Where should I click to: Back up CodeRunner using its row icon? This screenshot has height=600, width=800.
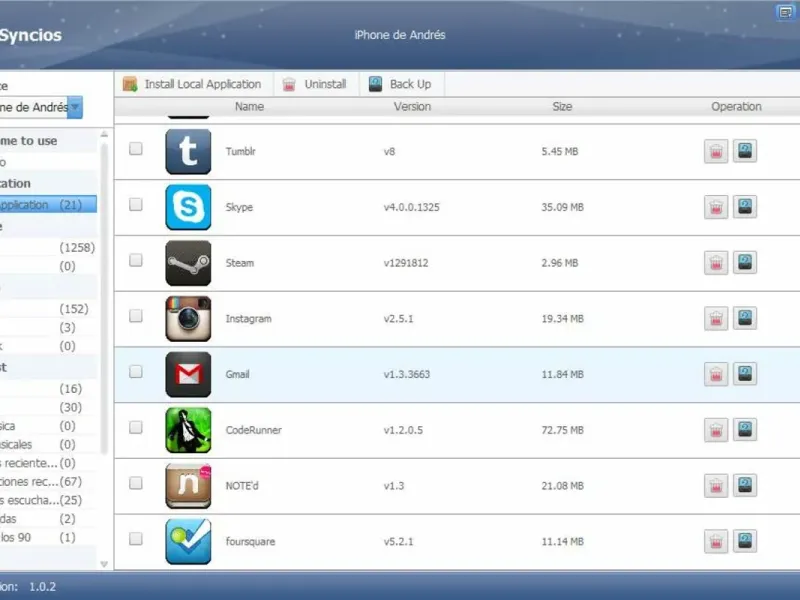point(745,430)
